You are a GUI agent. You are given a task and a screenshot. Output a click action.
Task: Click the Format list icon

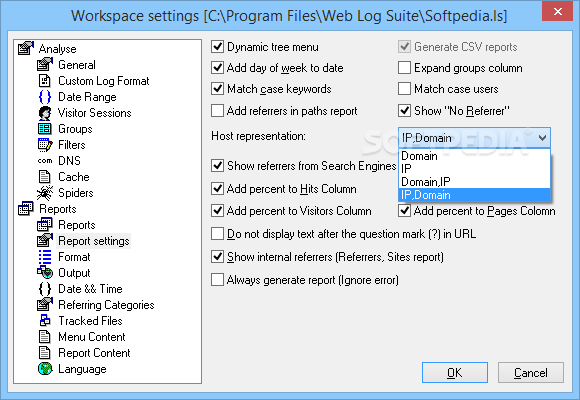click(45, 257)
